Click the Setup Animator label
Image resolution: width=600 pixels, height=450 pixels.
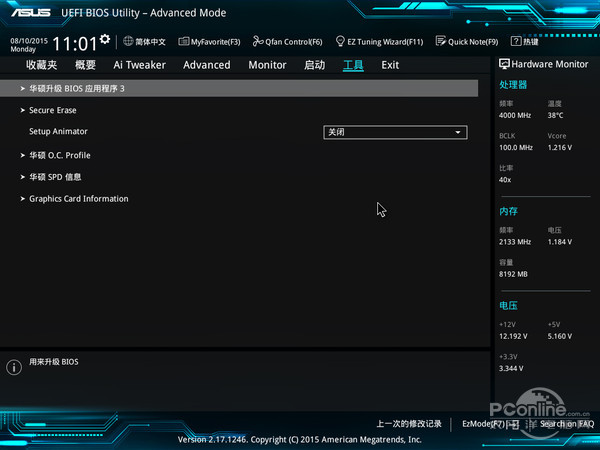[58, 131]
